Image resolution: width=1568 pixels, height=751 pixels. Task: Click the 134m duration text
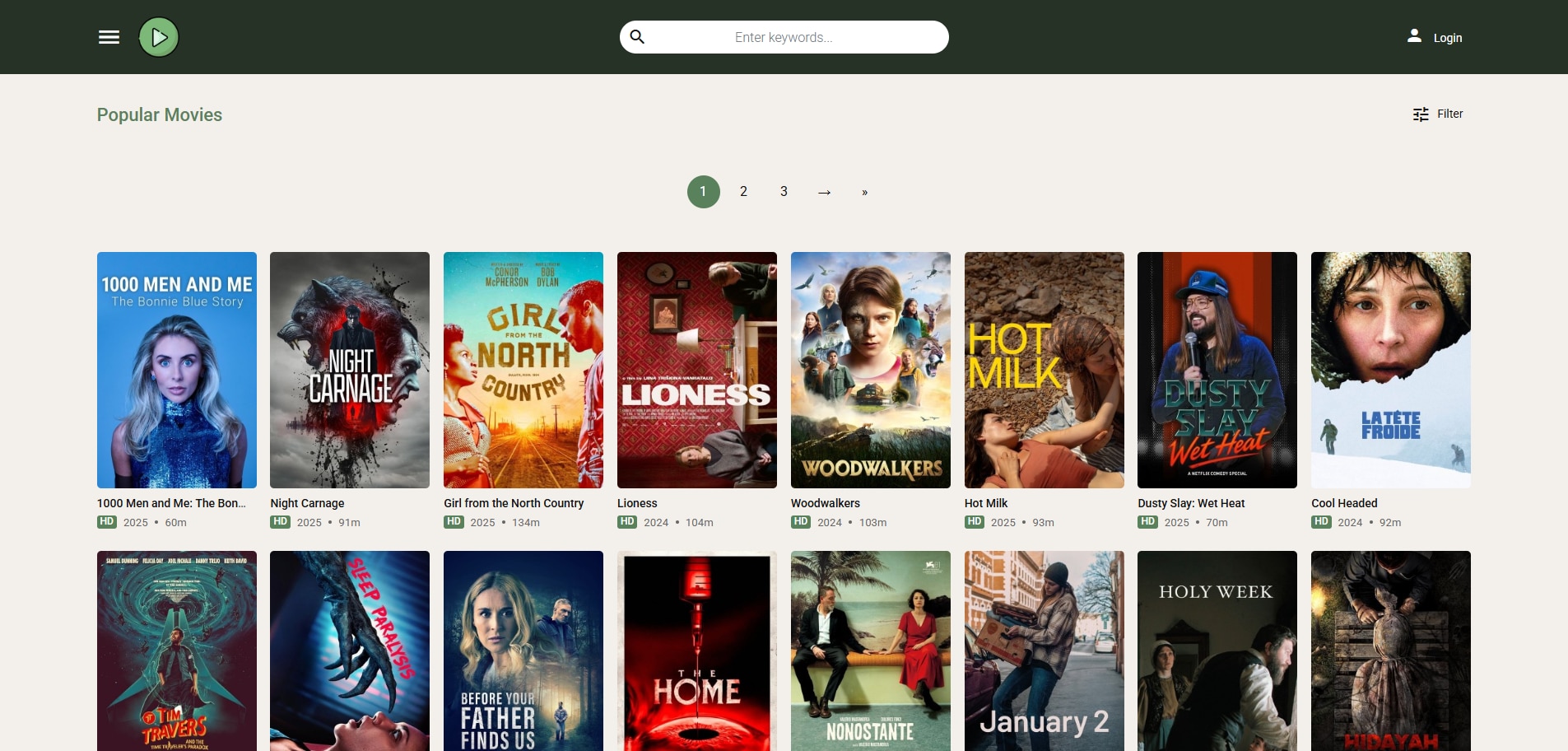click(526, 523)
